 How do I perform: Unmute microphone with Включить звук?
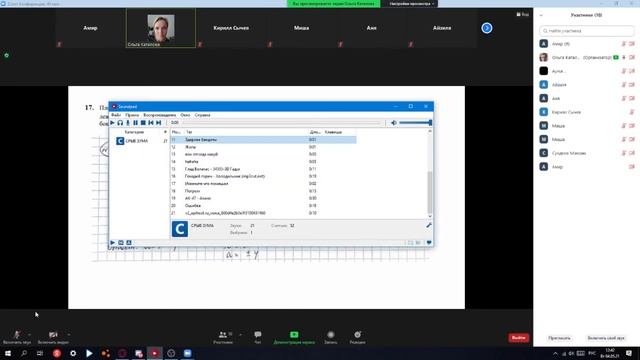pyautogui.click(x=16, y=337)
